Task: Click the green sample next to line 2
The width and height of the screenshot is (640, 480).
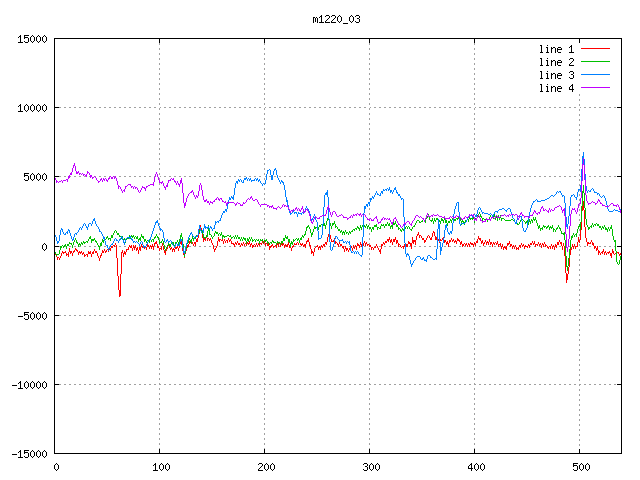Action: (x=595, y=62)
